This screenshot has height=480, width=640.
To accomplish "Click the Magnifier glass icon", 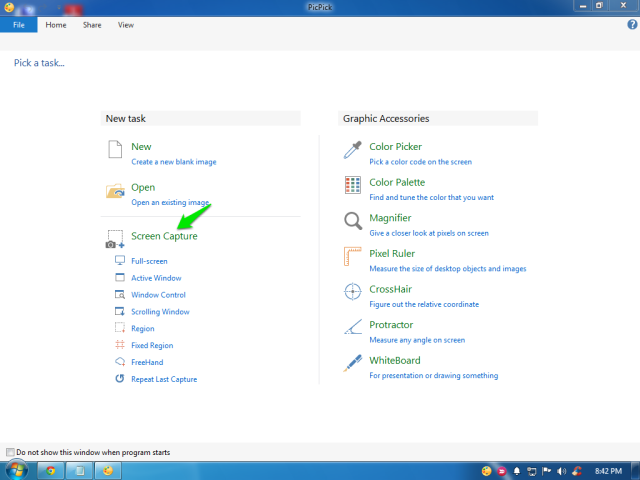I will 353,221.
